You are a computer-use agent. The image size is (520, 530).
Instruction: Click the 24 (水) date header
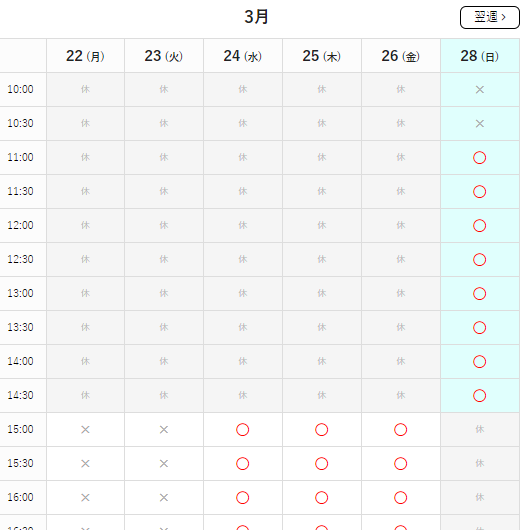[x=242, y=56]
